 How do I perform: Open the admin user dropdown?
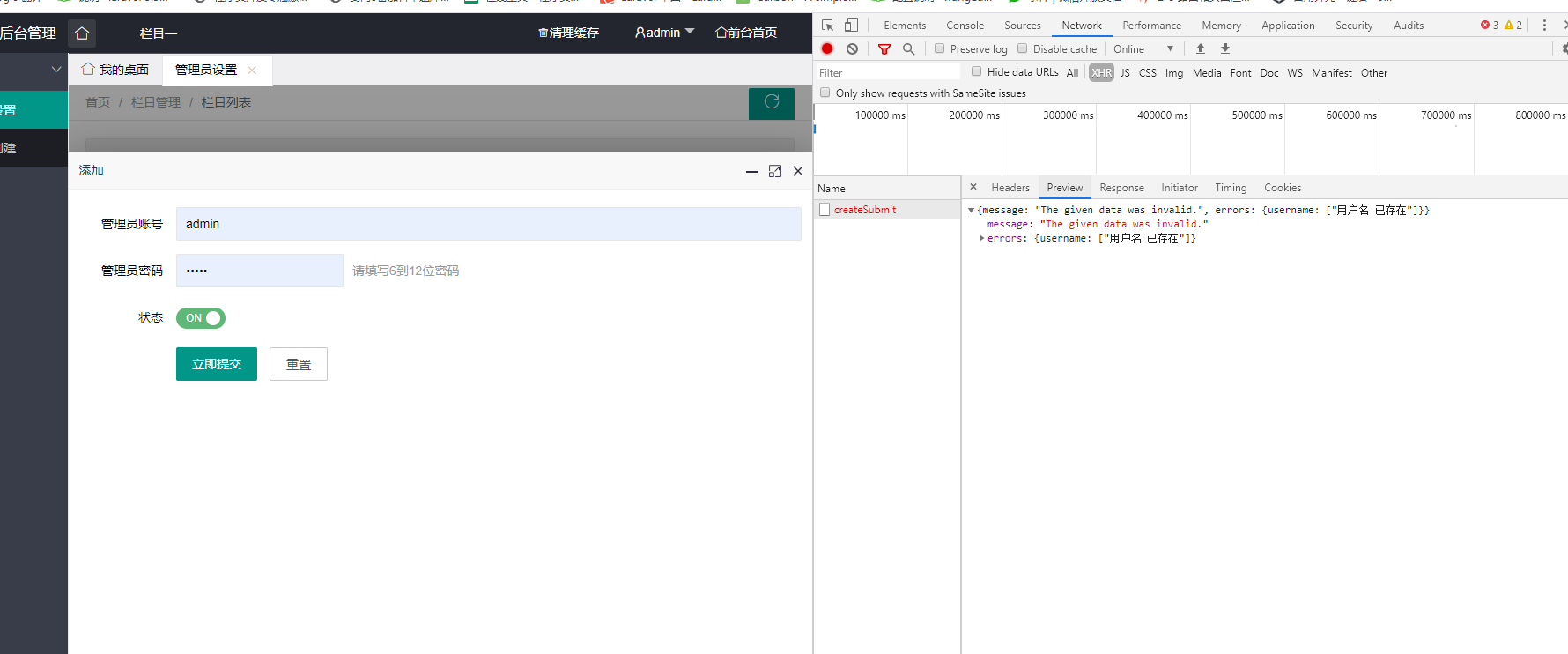pos(665,33)
